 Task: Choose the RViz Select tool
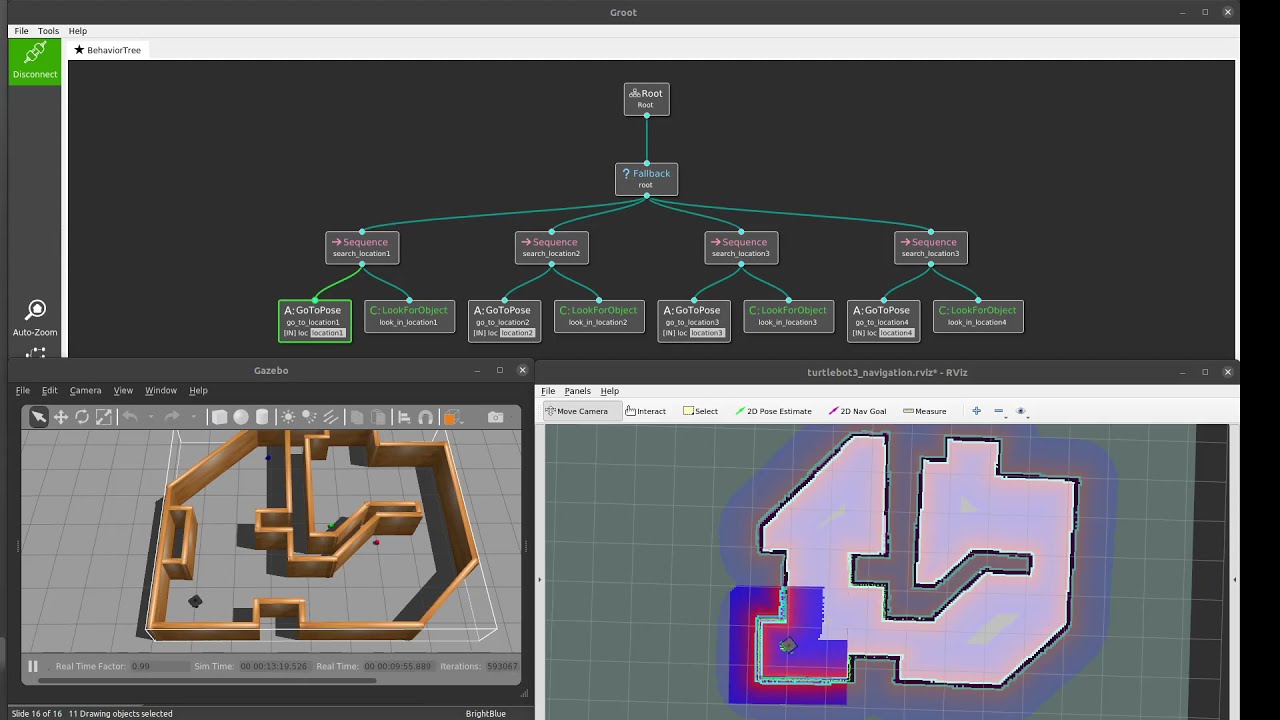(x=700, y=411)
